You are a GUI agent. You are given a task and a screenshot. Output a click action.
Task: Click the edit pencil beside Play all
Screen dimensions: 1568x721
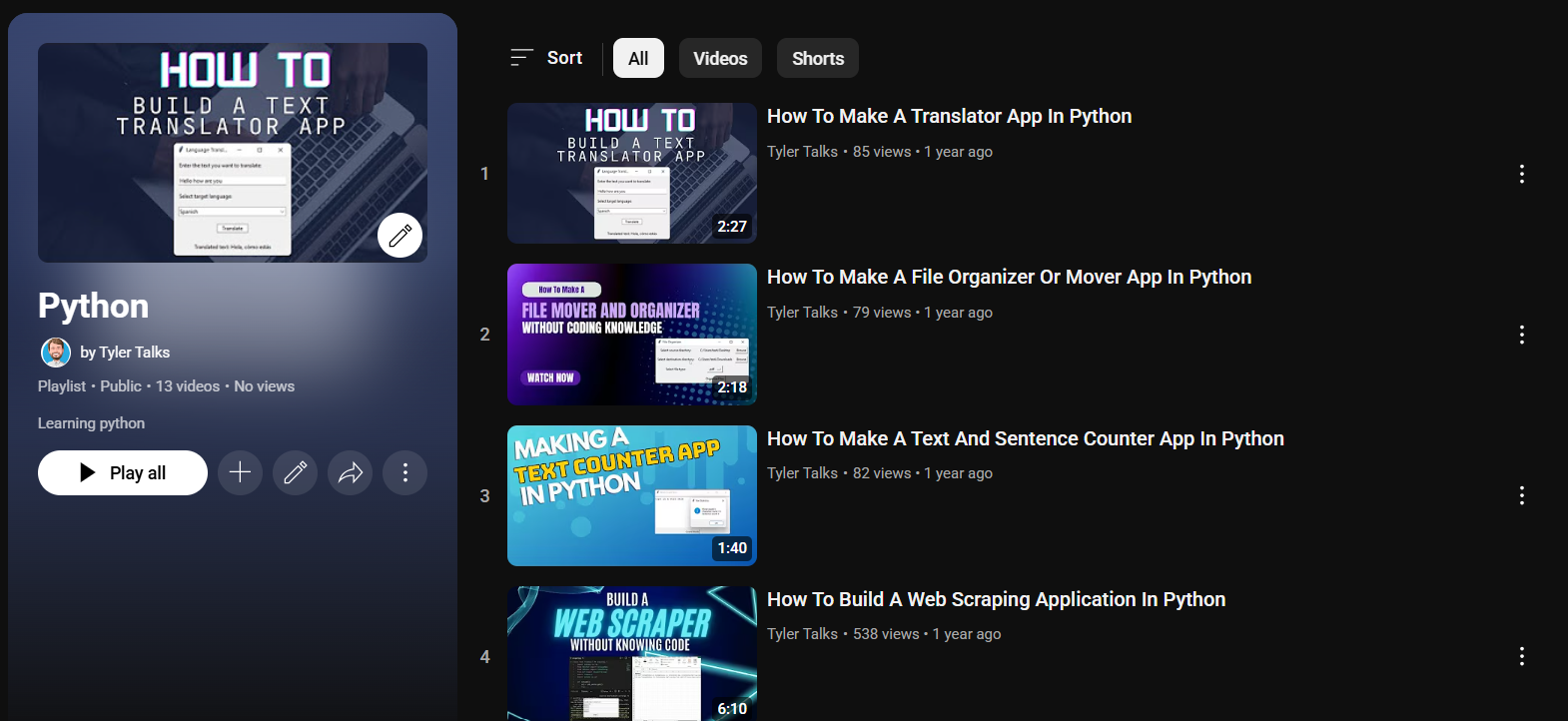(295, 472)
